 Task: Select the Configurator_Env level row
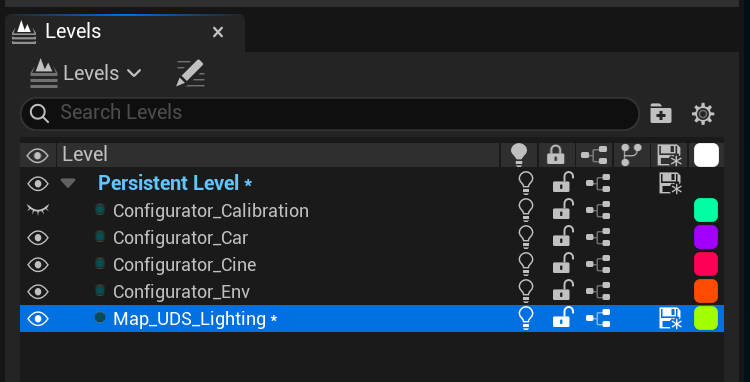click(x=372, y=291)
